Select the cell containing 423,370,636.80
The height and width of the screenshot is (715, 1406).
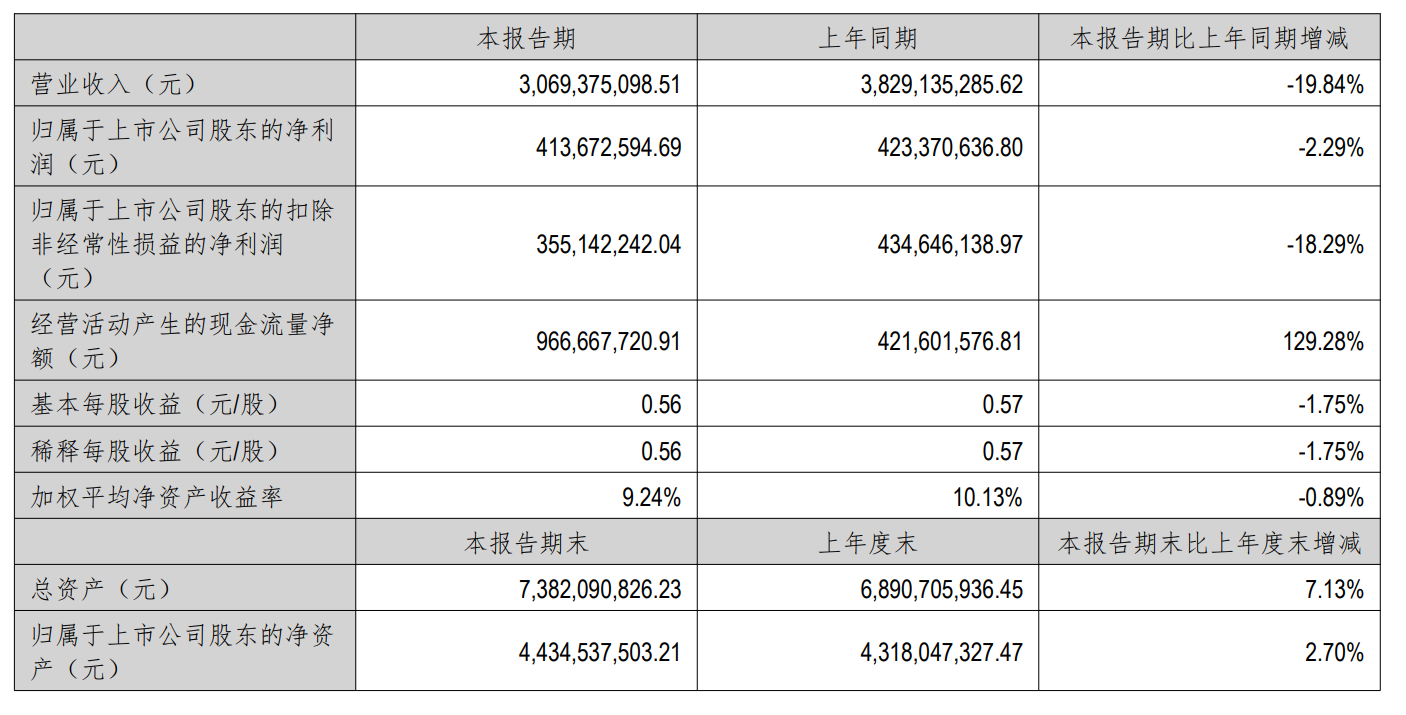950,148
